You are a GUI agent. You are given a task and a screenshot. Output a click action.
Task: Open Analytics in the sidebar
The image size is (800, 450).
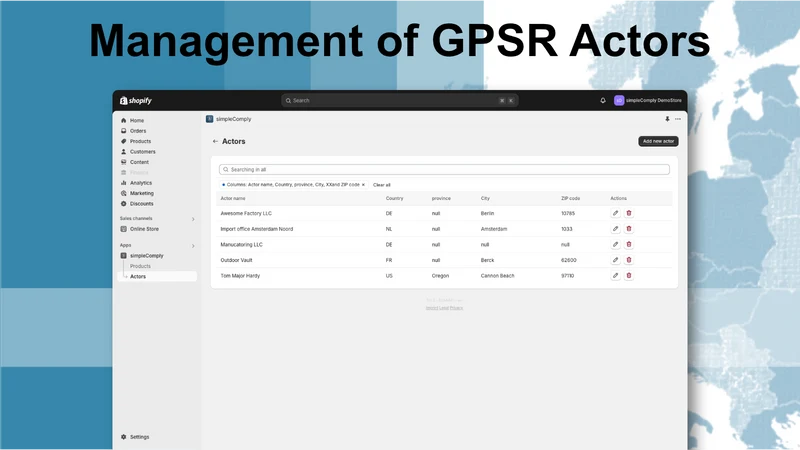[141, 183]
